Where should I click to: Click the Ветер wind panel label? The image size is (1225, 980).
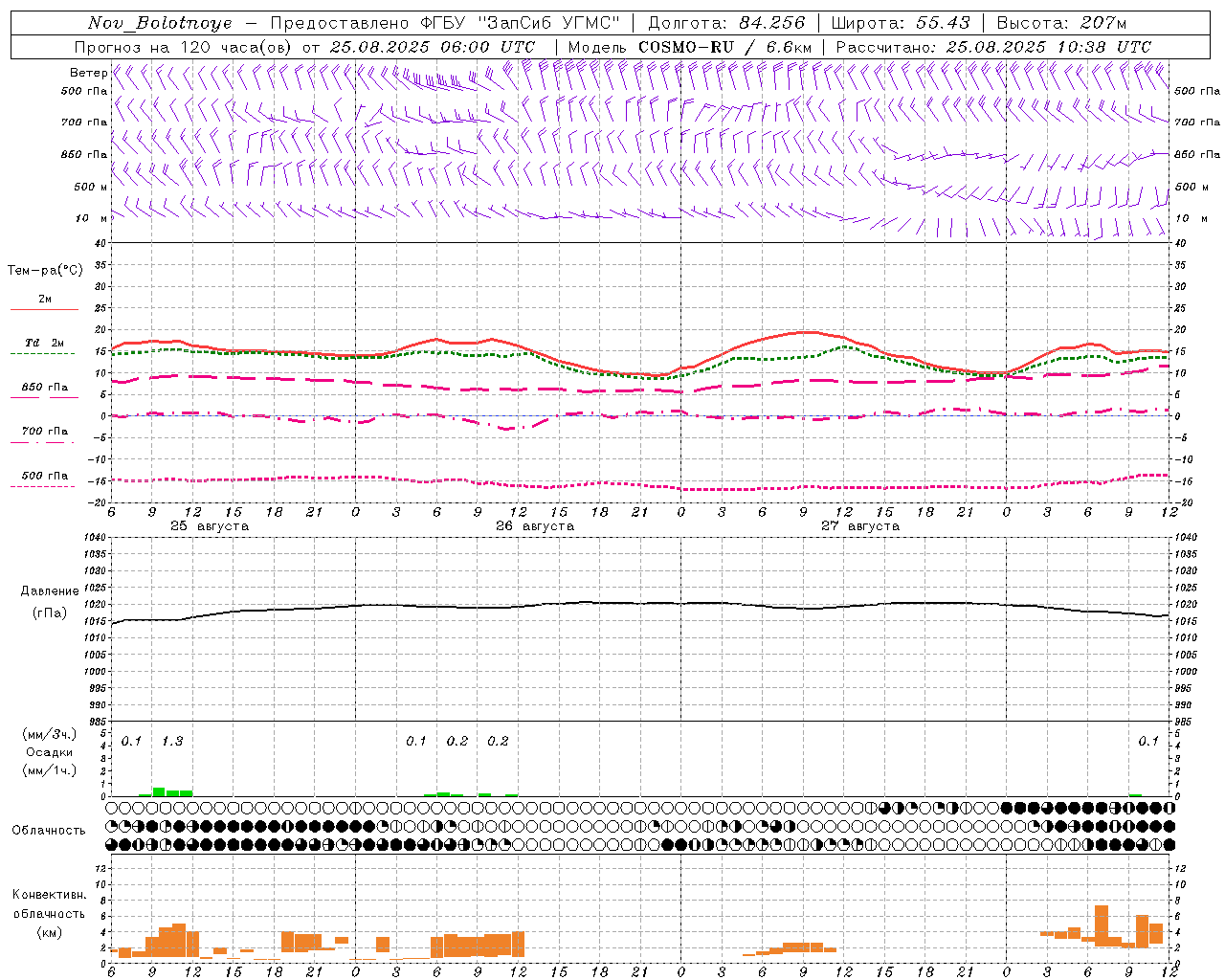(88, 73)
